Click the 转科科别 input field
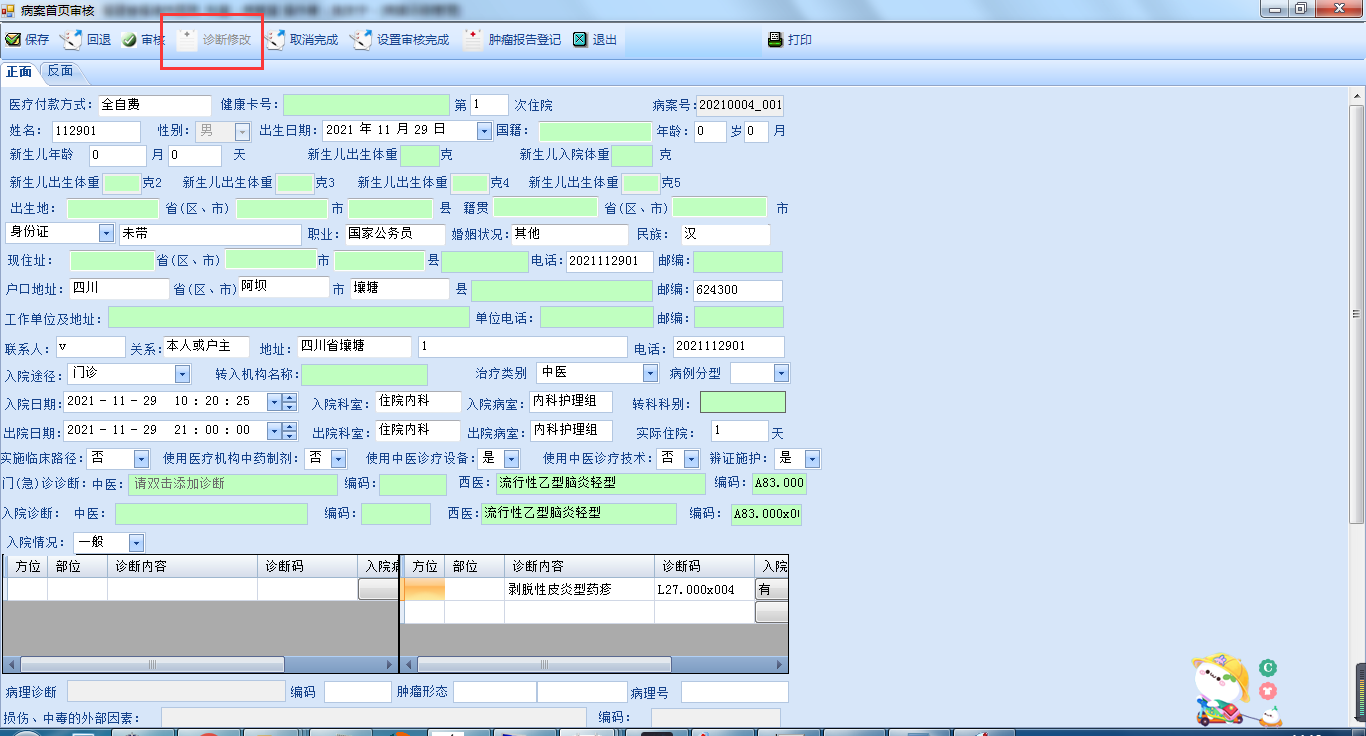Viewport: 1366px width, 736px height. coord(743,402)
